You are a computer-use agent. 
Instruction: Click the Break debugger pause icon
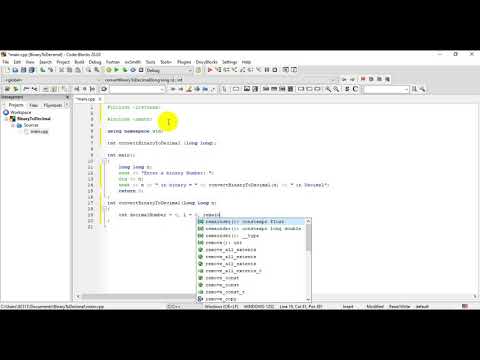pos(267,70)
